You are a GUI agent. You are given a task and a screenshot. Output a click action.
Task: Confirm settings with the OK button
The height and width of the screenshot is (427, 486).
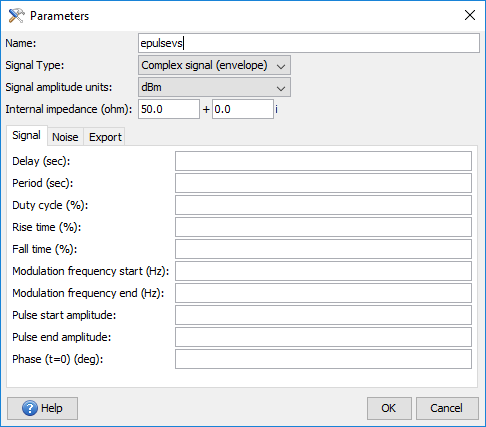[x=389, y=408]
